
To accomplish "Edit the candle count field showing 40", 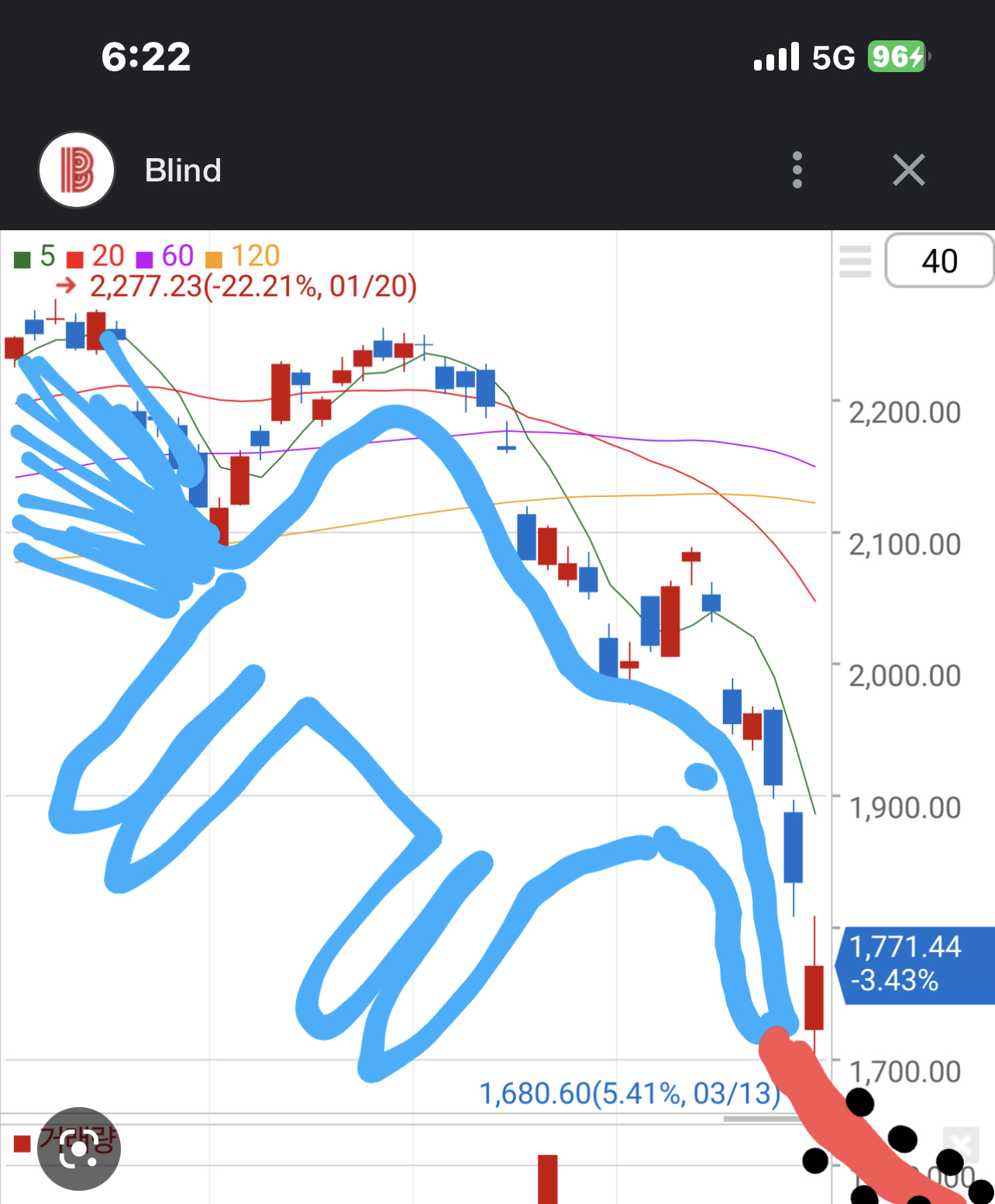I will tap(939, 260).
